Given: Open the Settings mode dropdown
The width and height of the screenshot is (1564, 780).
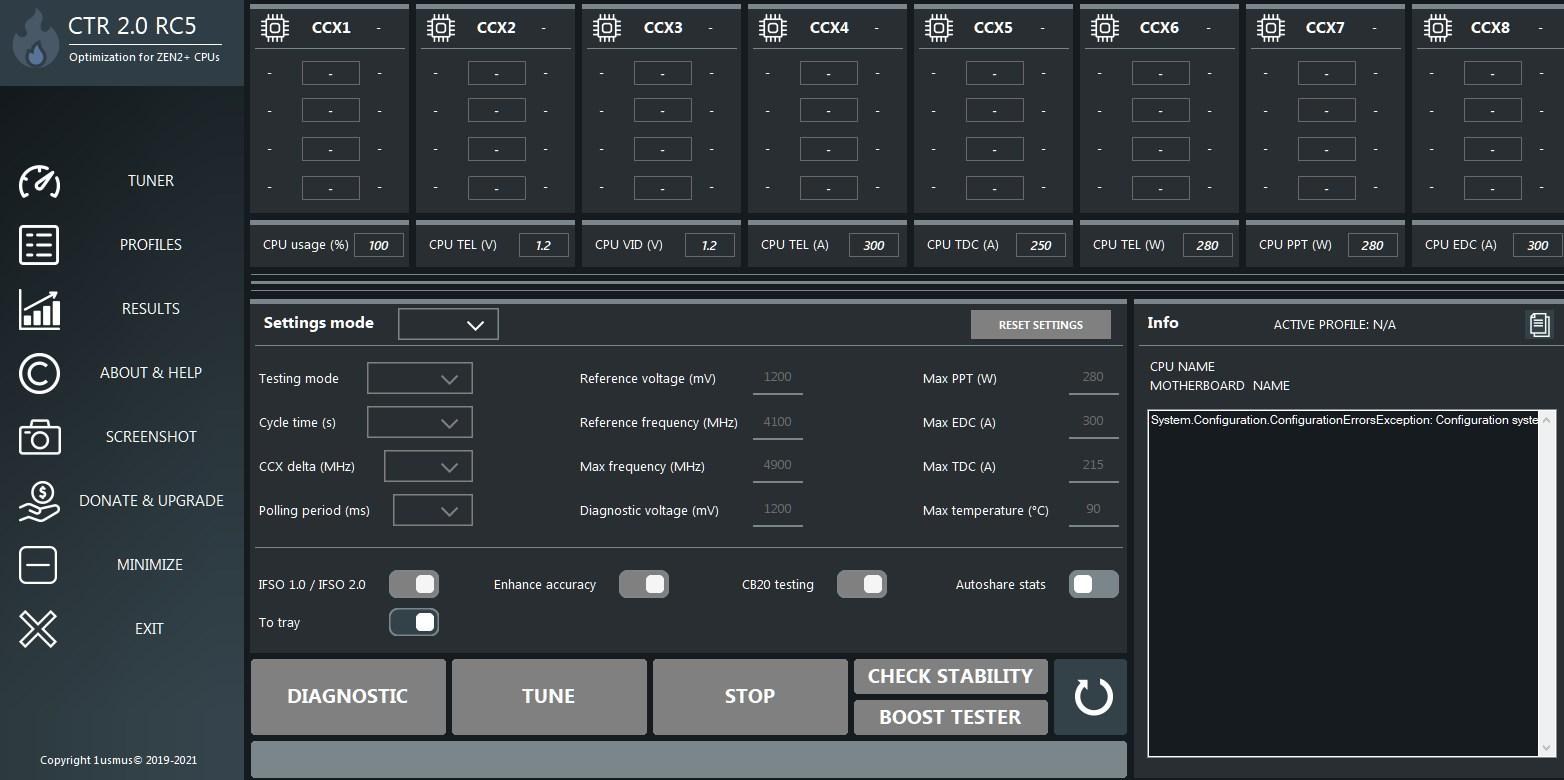Looking at the screenshot, I should [x=448, y=323].
